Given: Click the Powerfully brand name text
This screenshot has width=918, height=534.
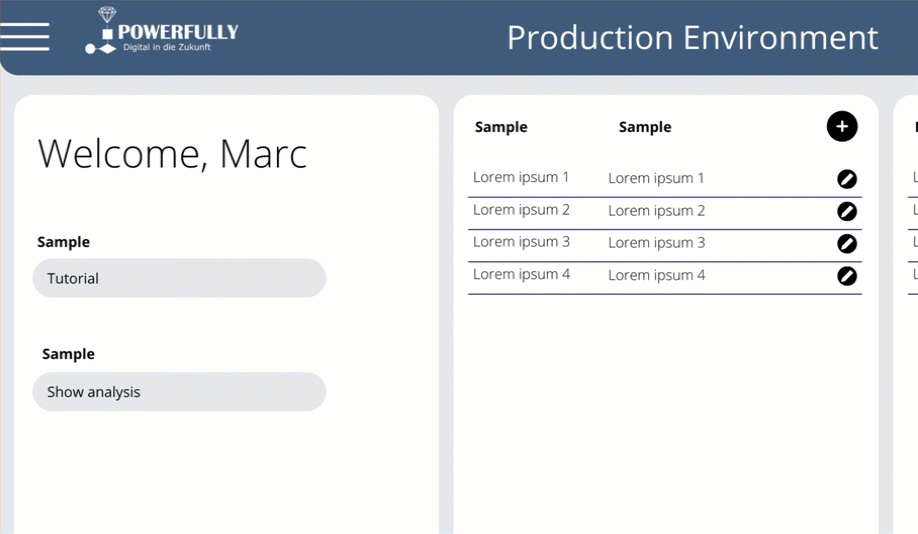Looking at the screenshot, I should click(x=178, y=32).
